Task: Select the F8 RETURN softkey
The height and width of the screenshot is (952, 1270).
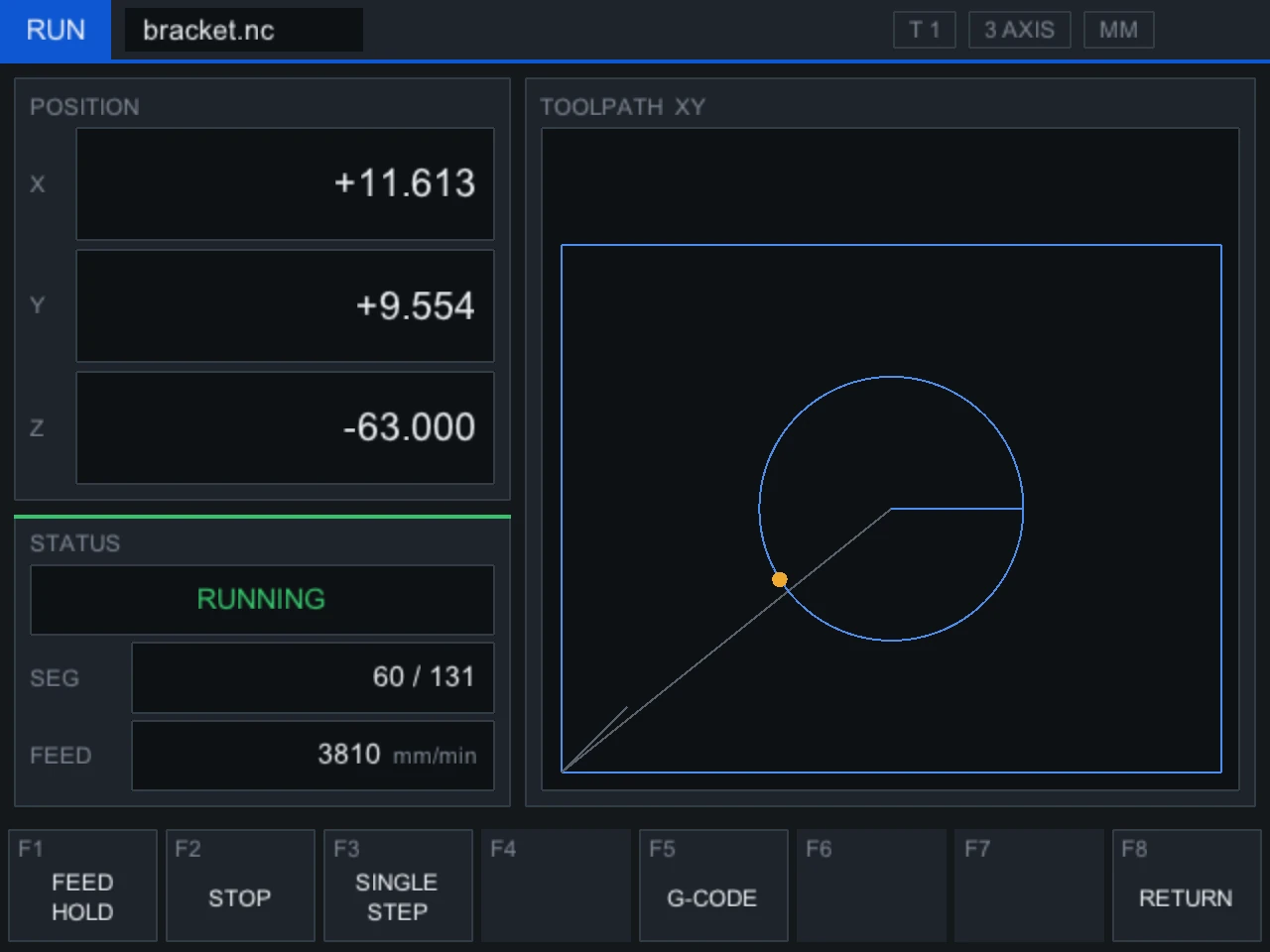Action: [x=1187, y=886]
